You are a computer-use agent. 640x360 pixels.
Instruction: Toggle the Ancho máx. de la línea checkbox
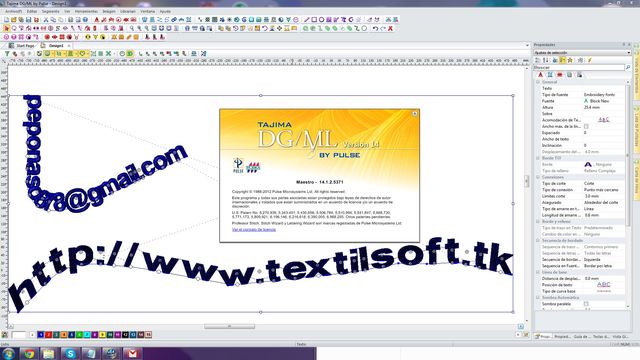click(x=586, y=127)
